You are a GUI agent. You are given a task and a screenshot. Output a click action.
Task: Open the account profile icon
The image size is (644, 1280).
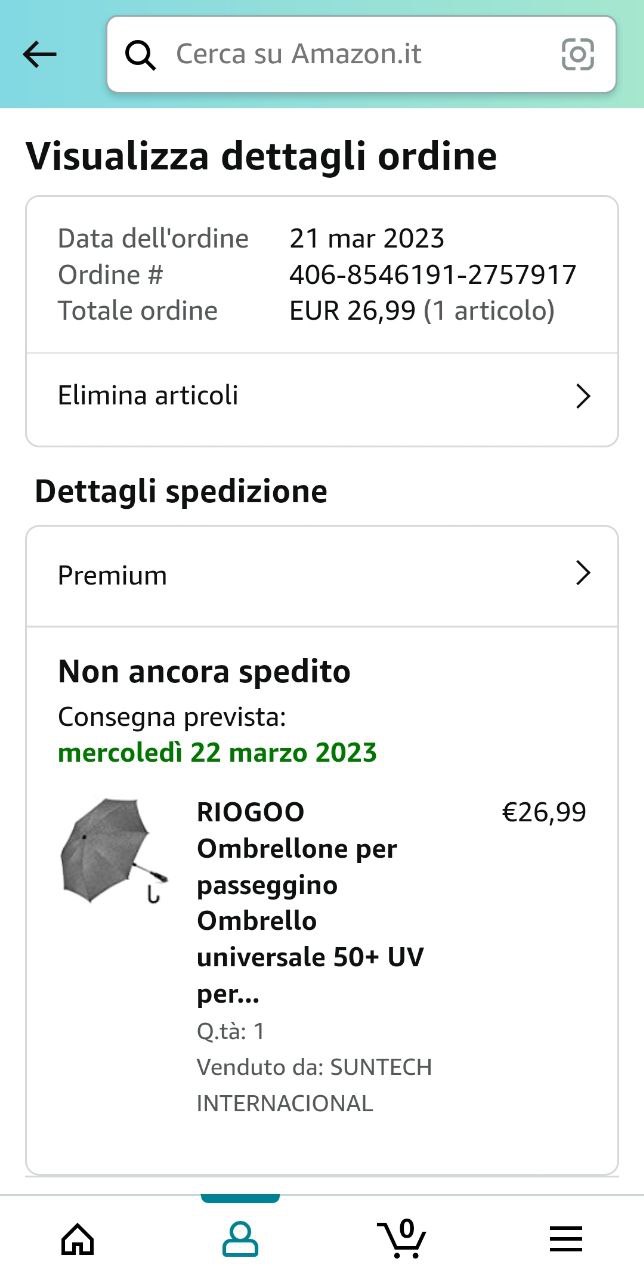(240, 1240)
